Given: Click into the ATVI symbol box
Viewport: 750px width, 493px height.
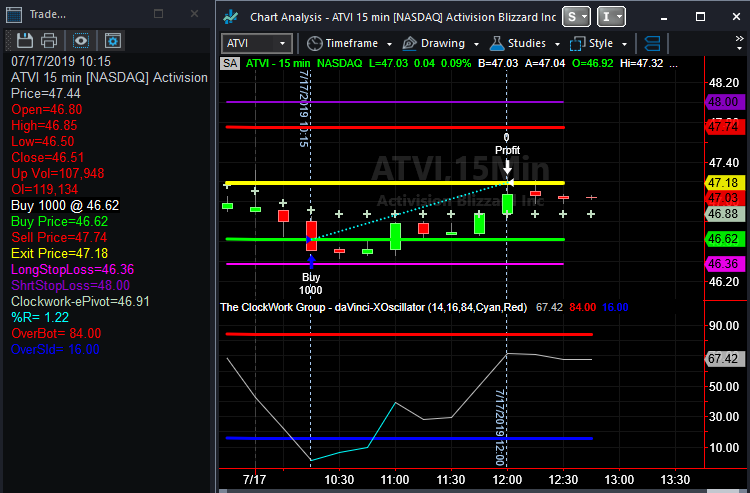Looking at the screenshot, I should (250, 44).
